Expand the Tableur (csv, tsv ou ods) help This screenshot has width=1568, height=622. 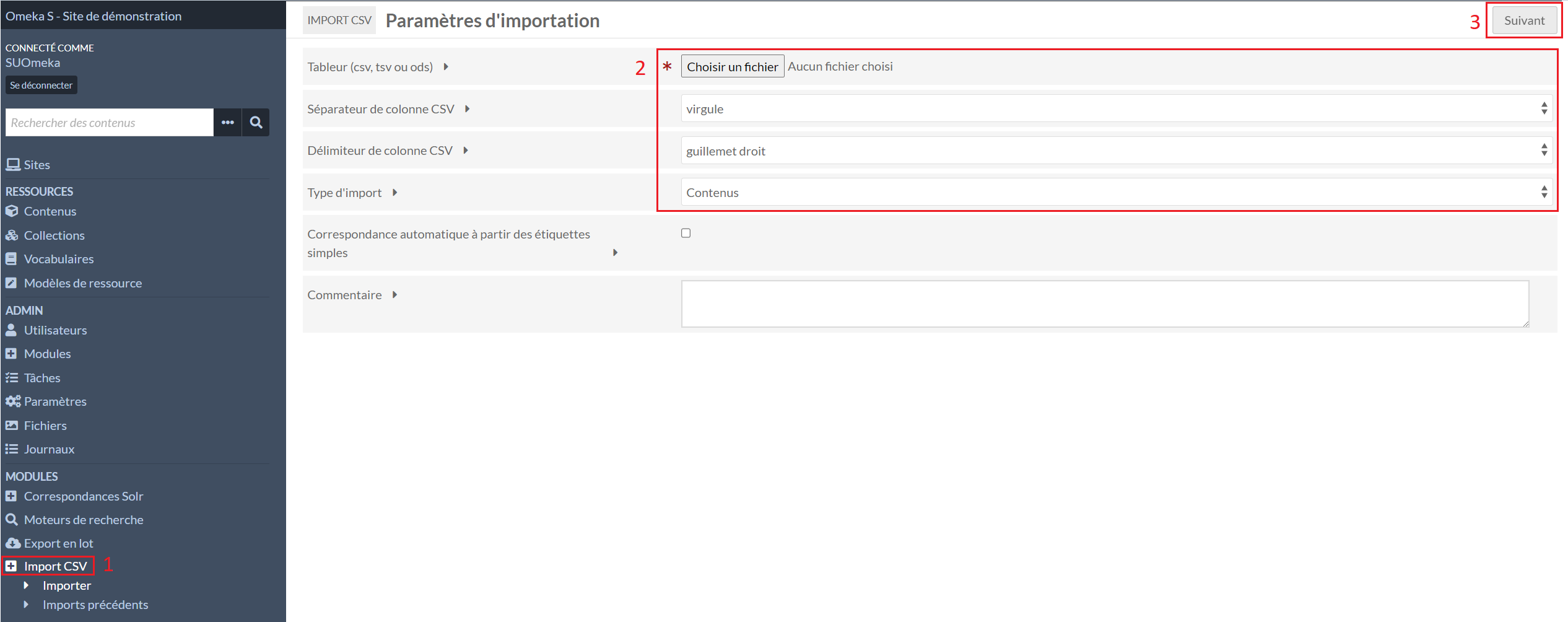point(445,66)
